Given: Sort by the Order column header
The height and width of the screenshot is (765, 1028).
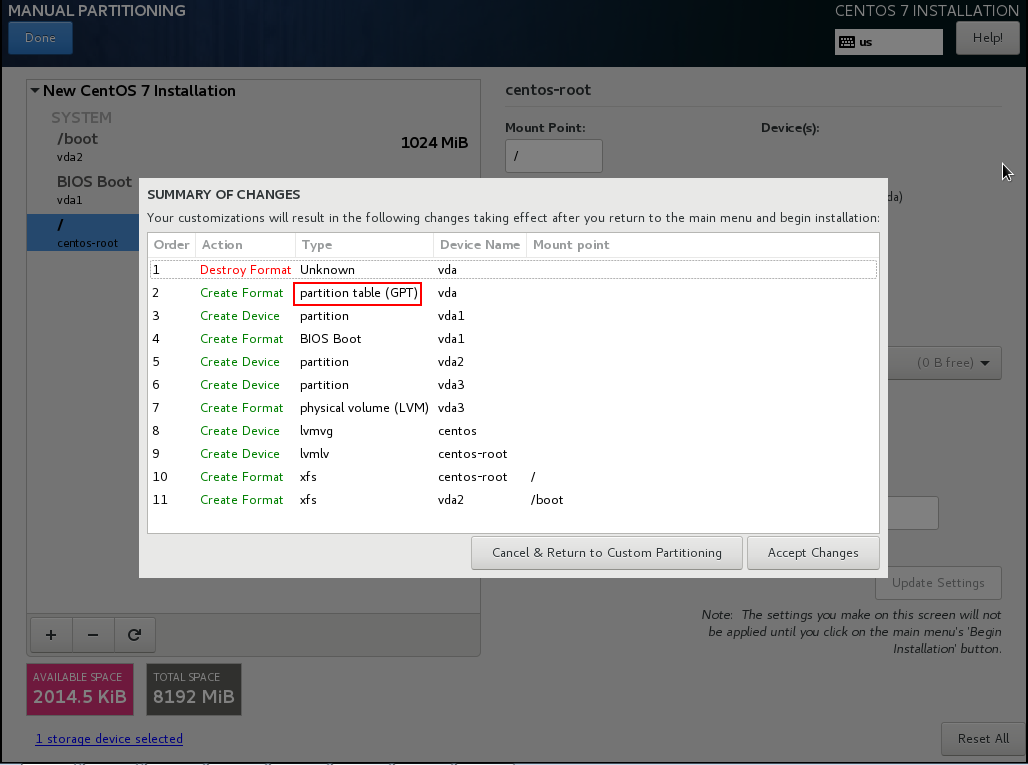Looking at the screenshot, I should pos(172,245).
